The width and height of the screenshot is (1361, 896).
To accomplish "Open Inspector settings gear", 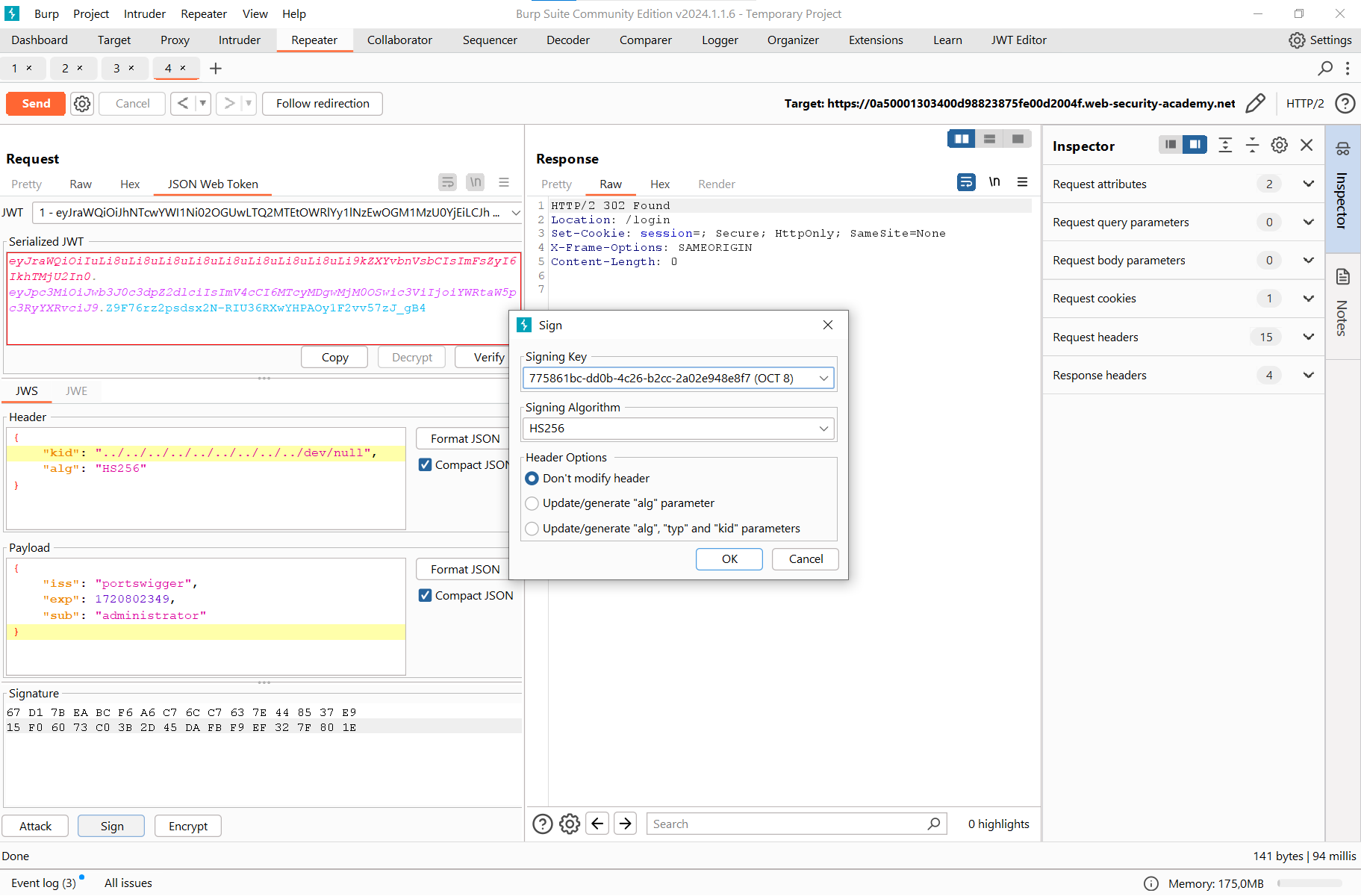I will pyautogui.click(x=1280, y=145).
